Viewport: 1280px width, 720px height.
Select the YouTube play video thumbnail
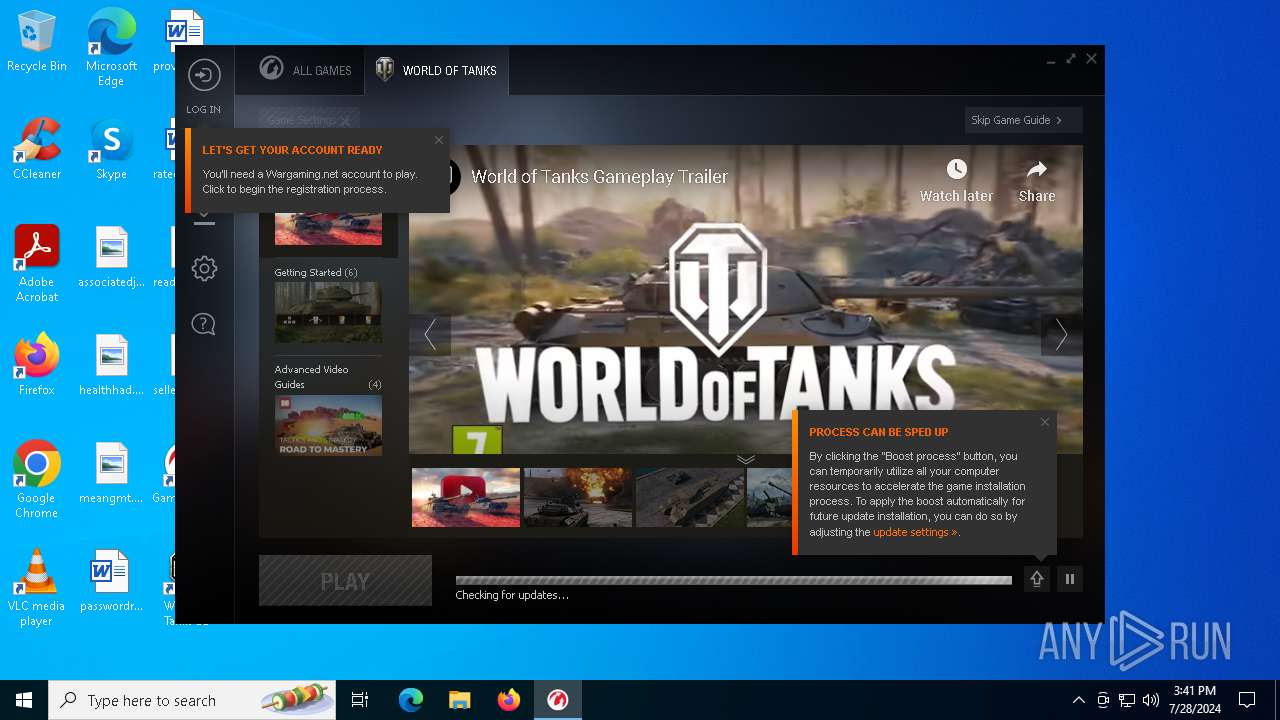466,497
